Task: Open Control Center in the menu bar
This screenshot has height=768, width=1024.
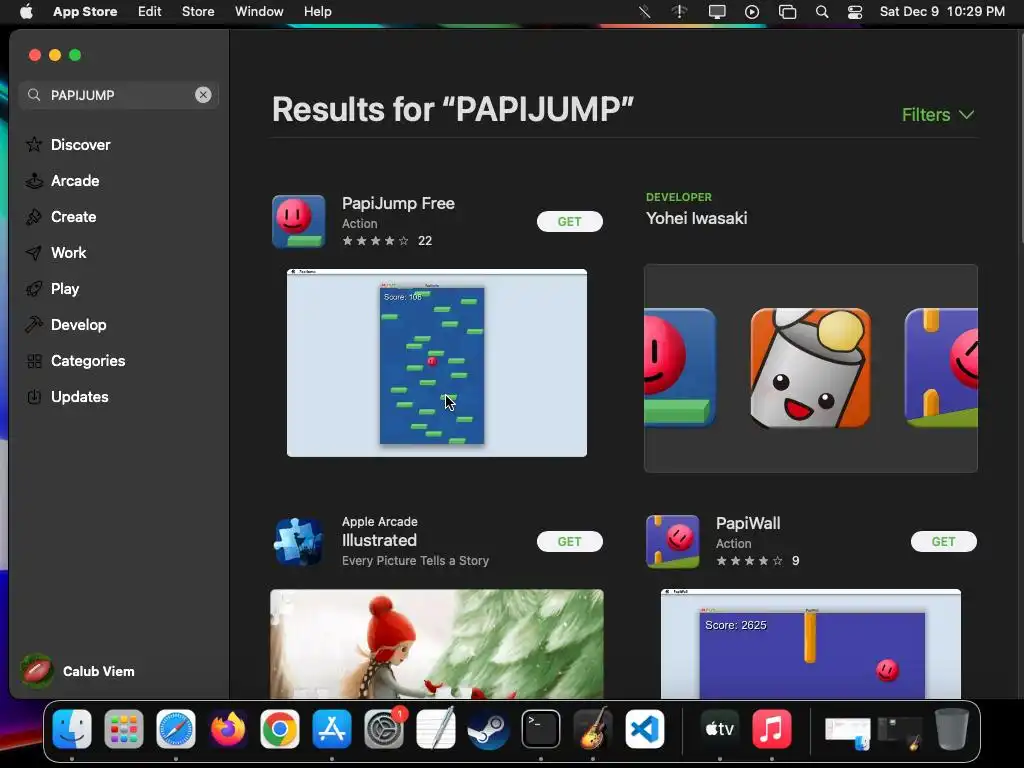Action: [855, 12]
